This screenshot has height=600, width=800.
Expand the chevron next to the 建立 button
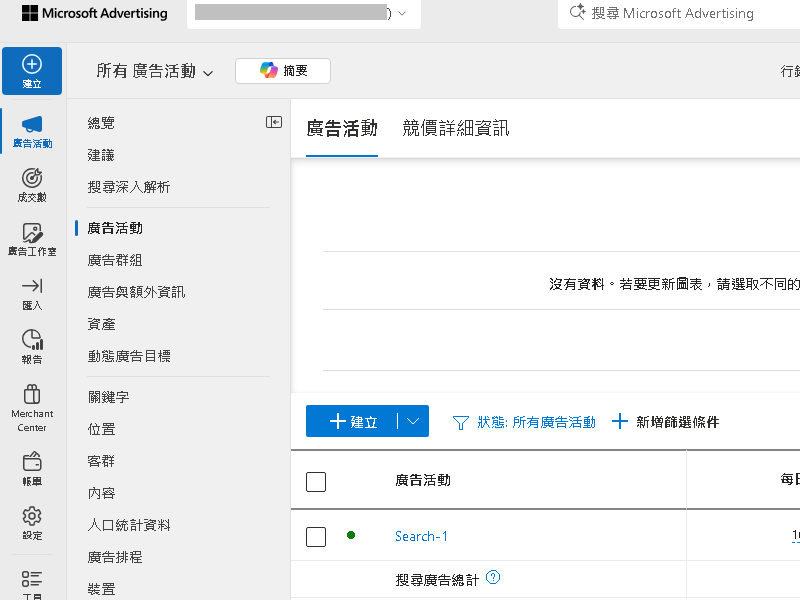[x=412, y=421]
